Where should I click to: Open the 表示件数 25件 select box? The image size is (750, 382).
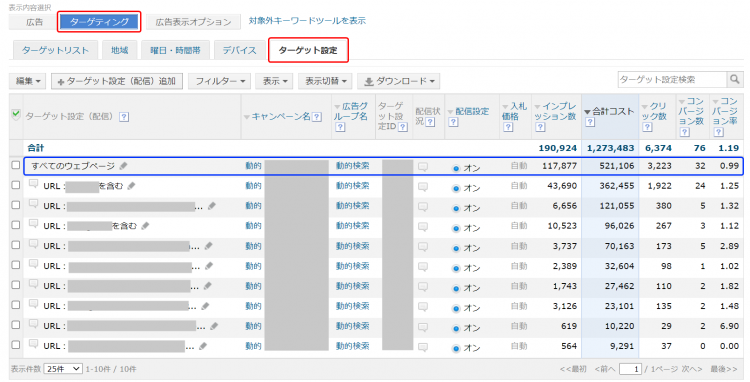(x=63, y=369)
